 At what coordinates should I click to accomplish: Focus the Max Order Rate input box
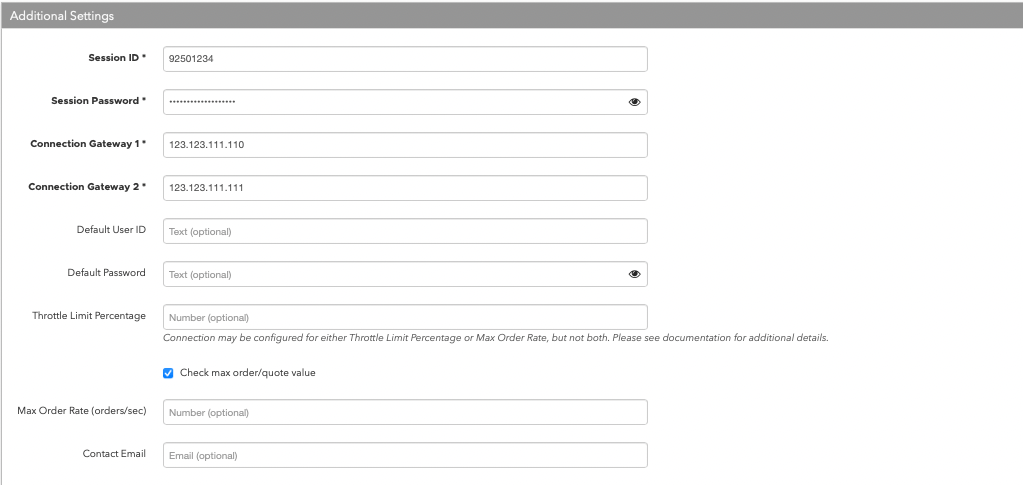405,413
